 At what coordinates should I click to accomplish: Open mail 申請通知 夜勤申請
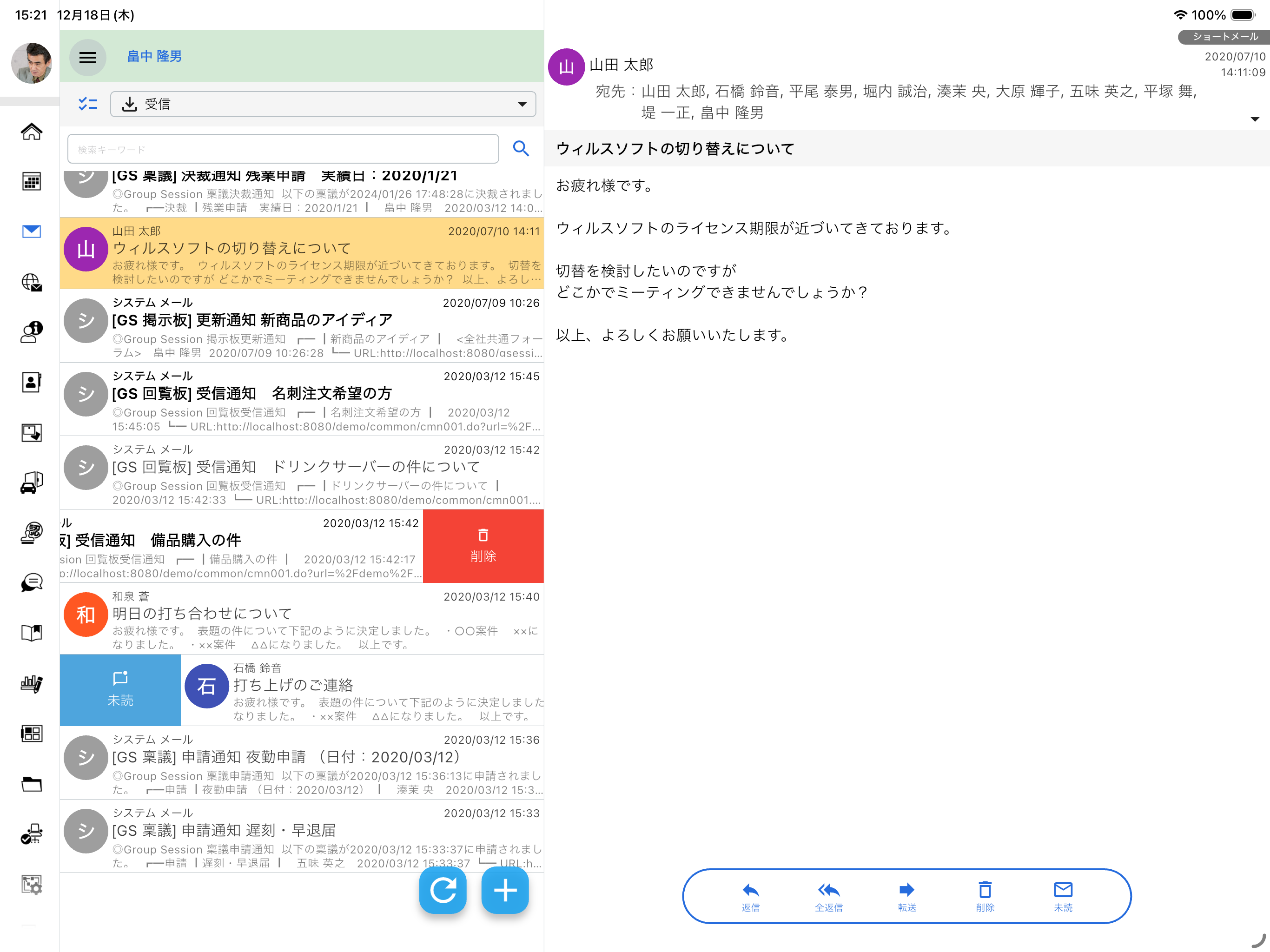301,762
